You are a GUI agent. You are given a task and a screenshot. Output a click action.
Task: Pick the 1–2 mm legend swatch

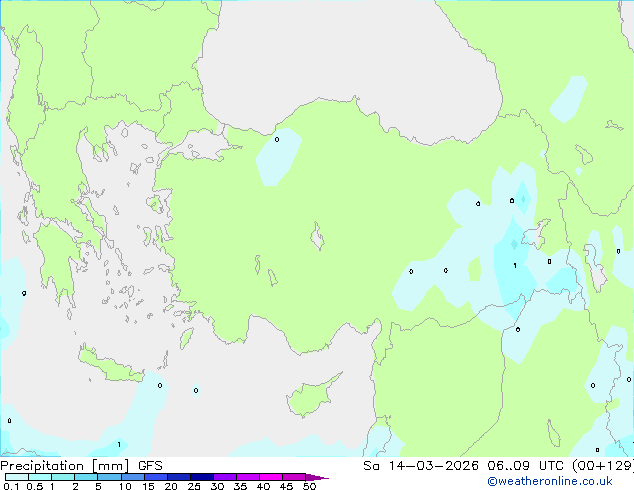coord(63,477)
